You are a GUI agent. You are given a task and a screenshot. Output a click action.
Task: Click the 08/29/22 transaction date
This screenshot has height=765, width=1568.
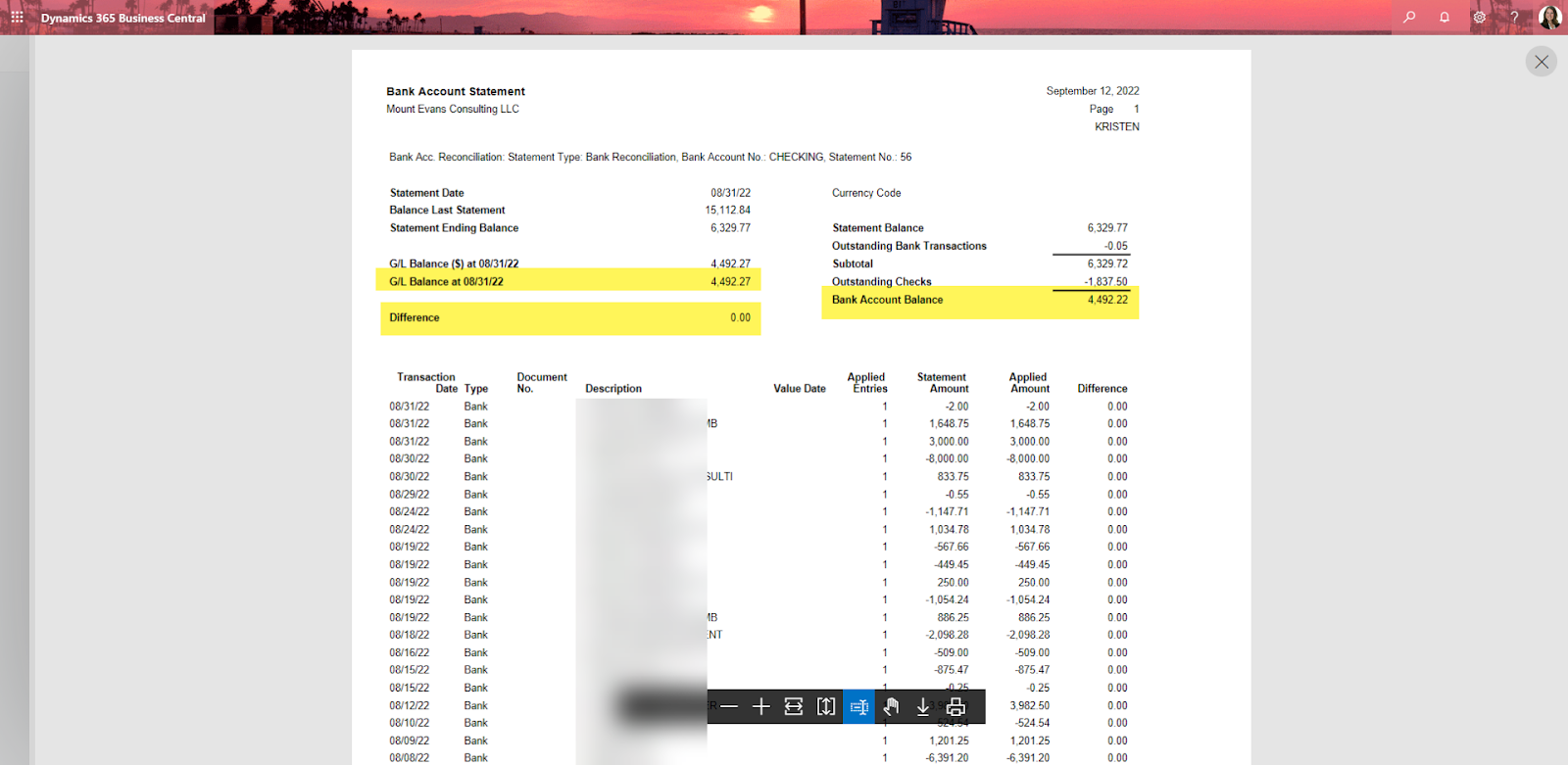tap(409, 494)
